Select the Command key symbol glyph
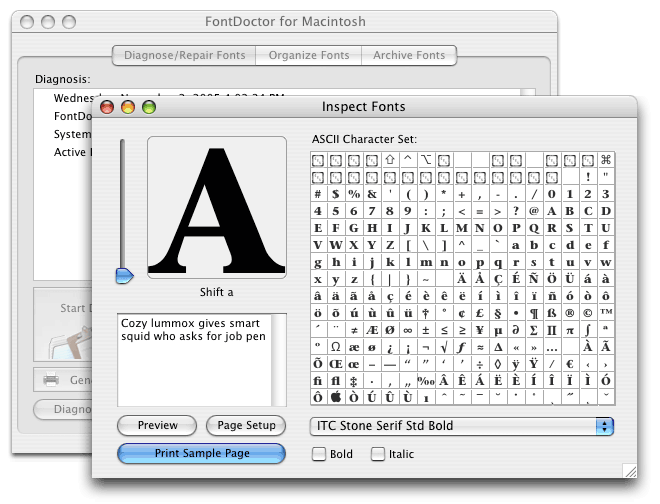This screenshot has height=504, width=660. pos(606,160)
